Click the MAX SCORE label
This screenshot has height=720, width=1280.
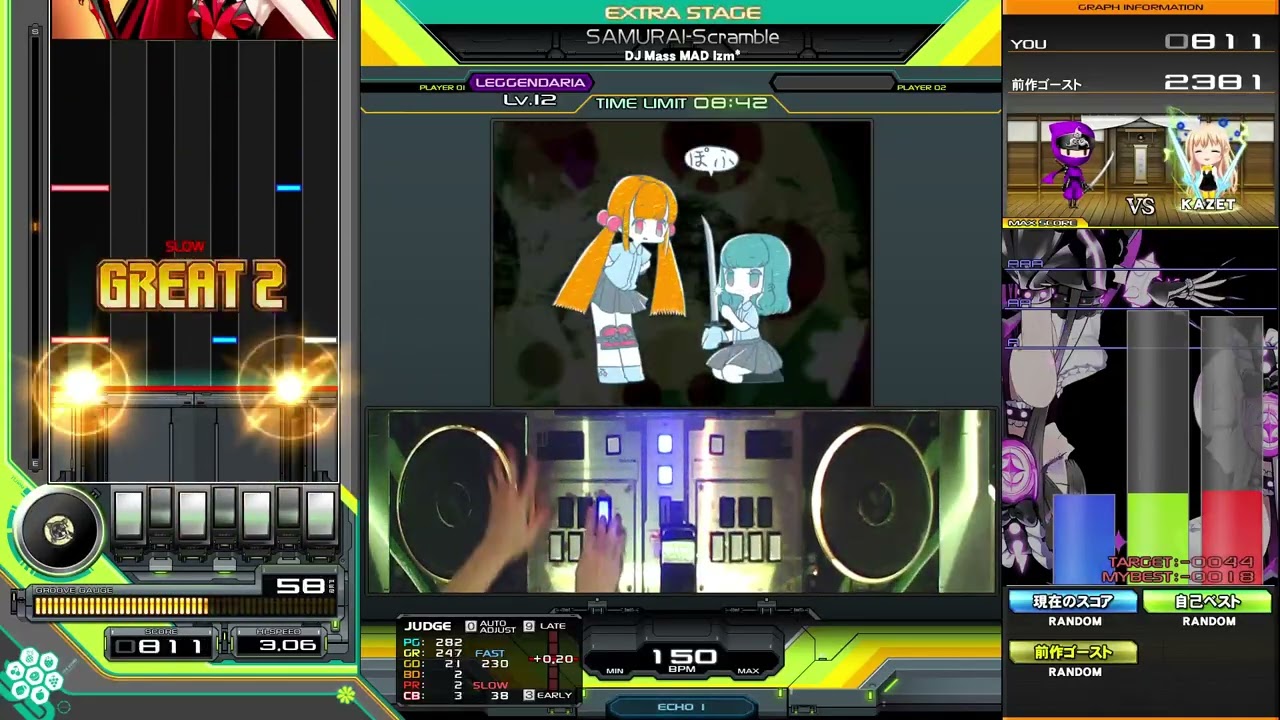(x=1042, y=223)
